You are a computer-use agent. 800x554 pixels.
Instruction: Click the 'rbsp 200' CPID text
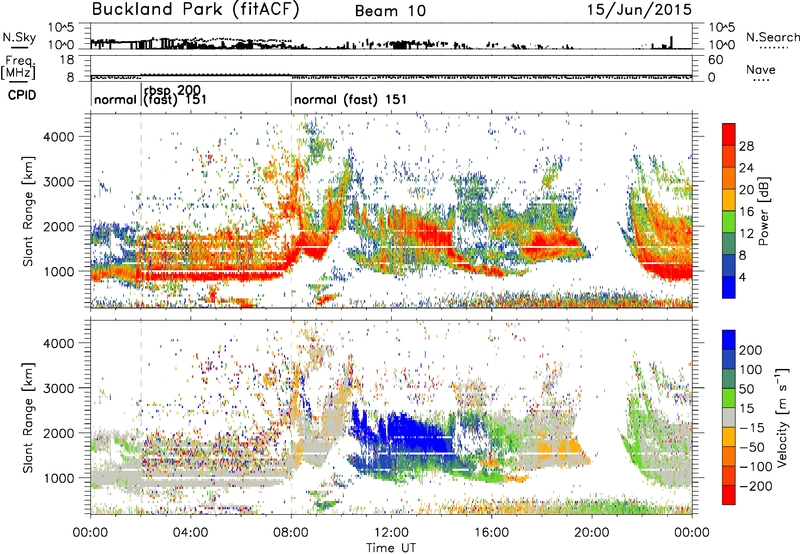coord(172,90)
